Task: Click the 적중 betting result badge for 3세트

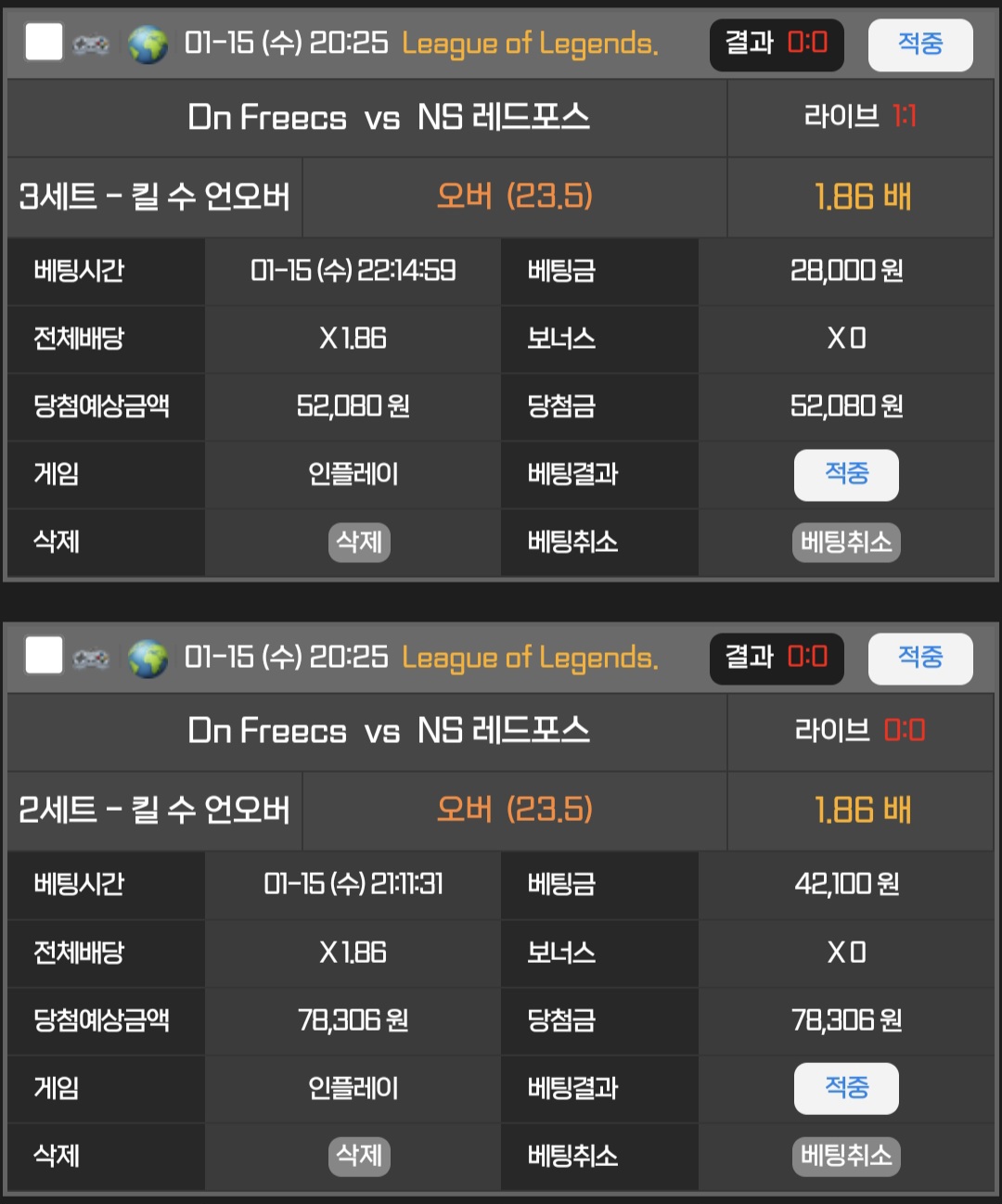Action: (845, 475)
